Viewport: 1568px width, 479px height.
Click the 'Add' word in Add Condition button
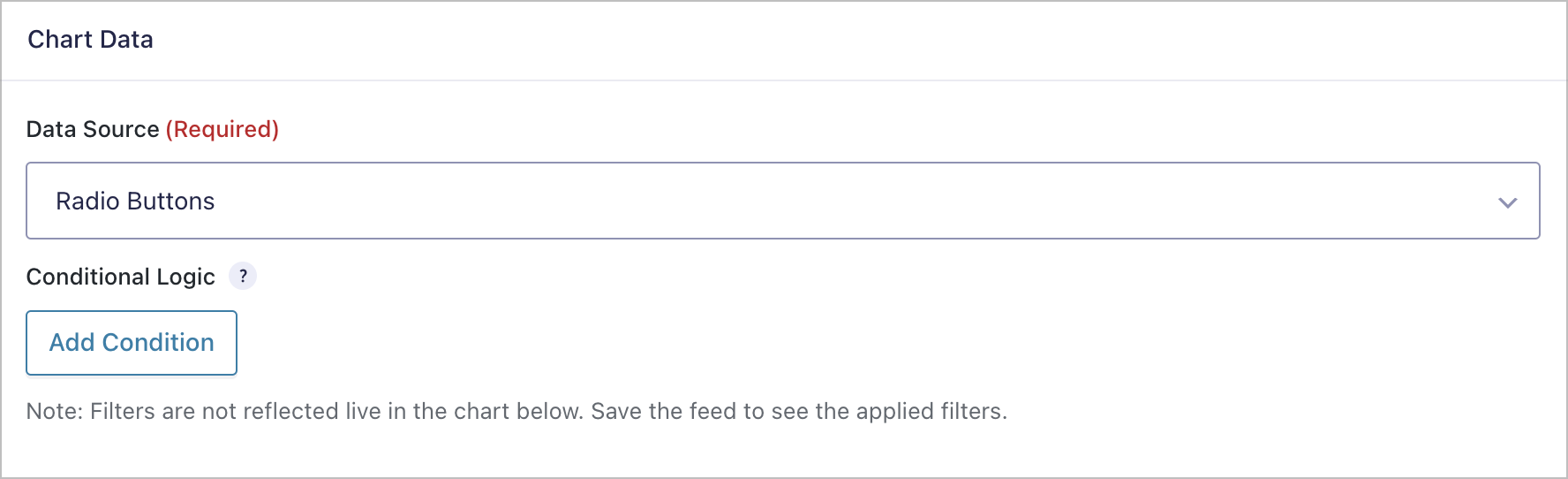point(72,343)
